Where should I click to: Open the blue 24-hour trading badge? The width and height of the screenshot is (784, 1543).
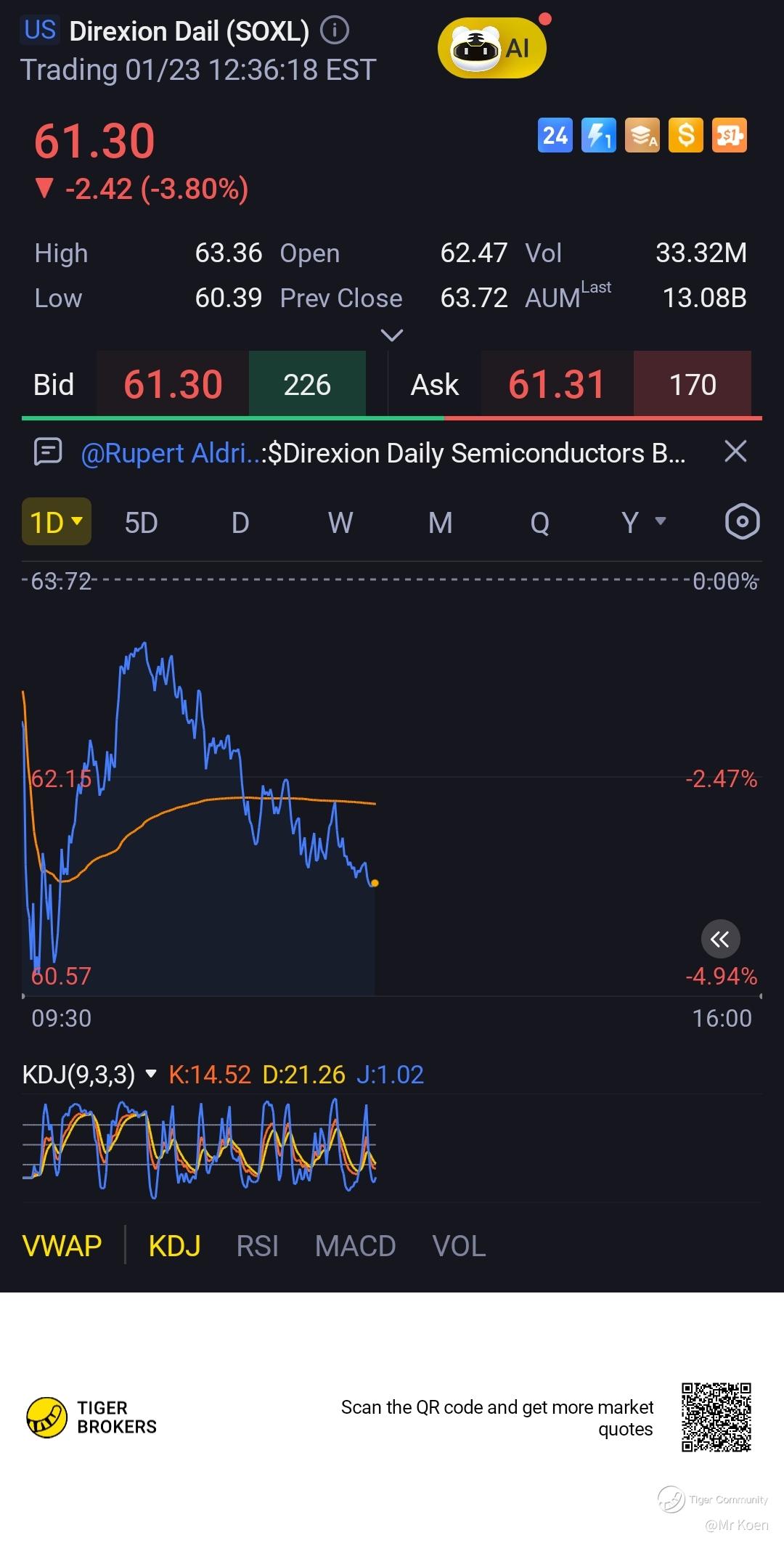click(x=555, y=135)
